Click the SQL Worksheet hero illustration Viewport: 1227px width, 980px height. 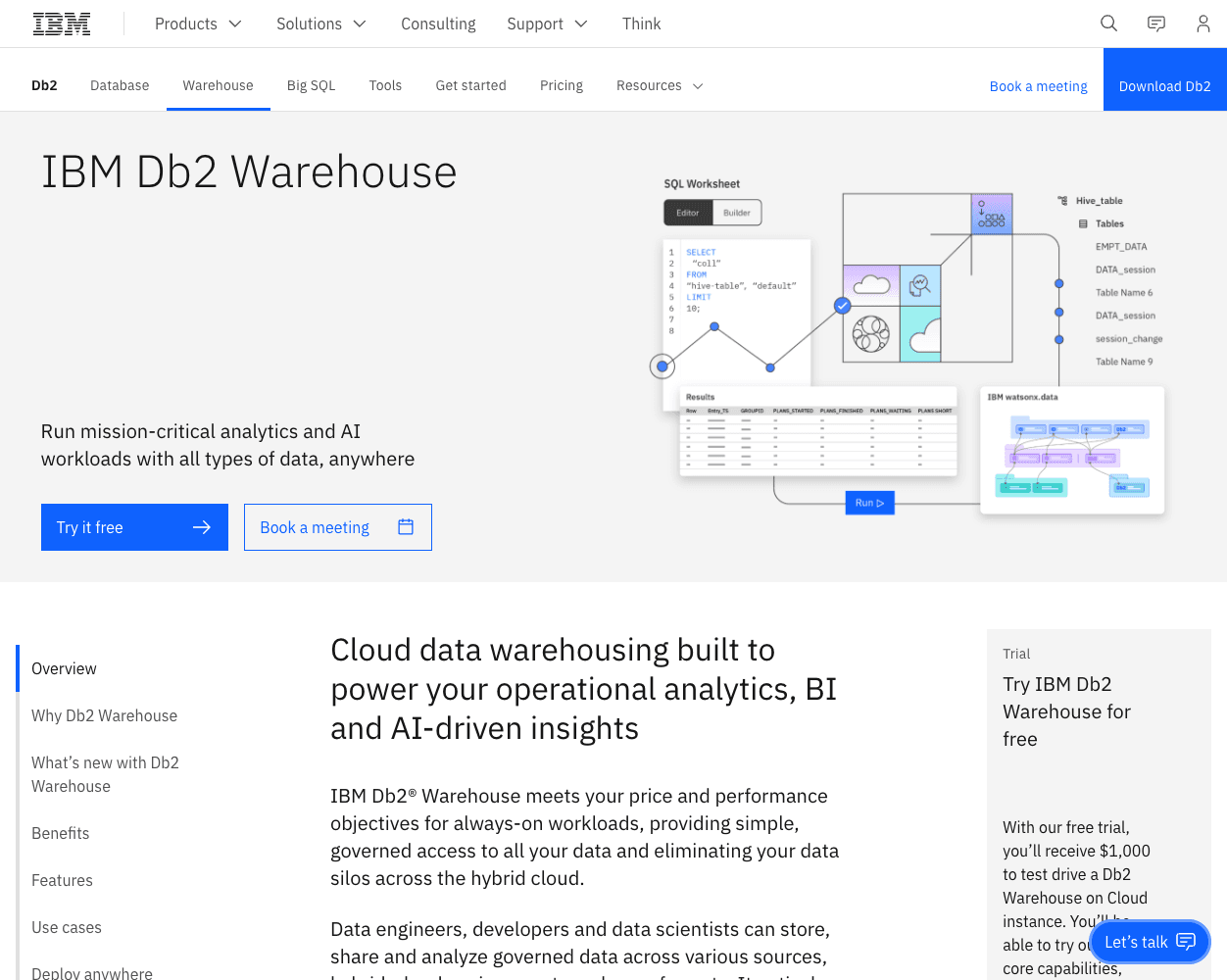coord(908,348)
